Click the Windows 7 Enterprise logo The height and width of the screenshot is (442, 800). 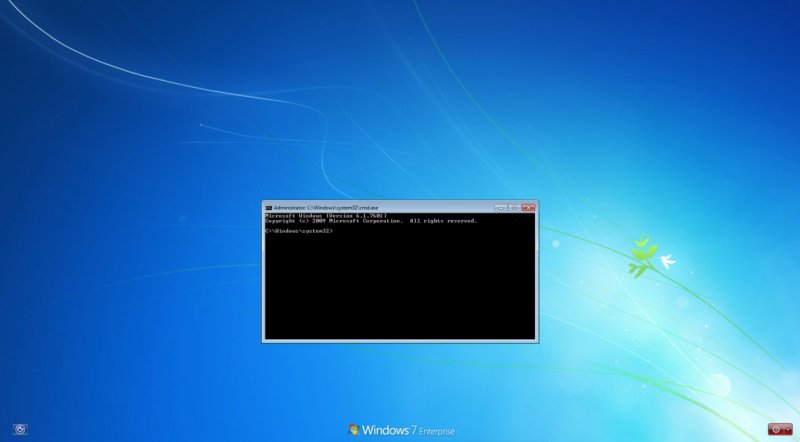402,430
